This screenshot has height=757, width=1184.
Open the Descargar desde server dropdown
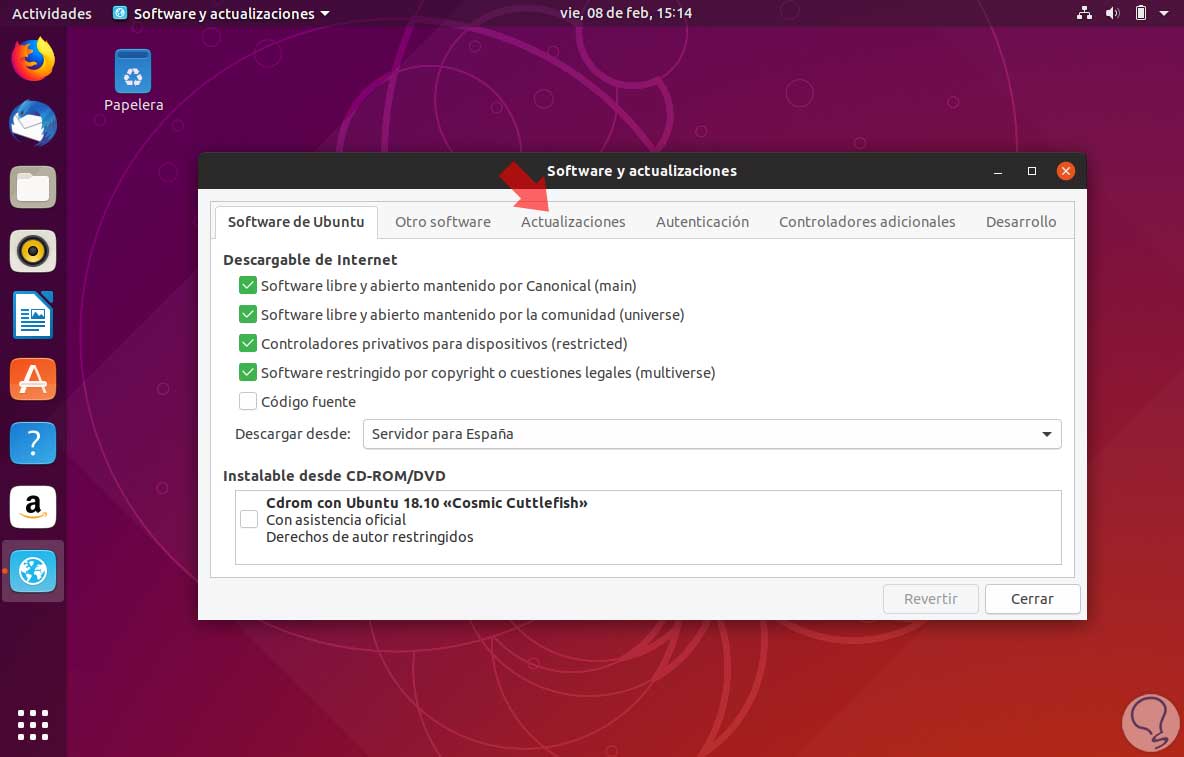712,434
